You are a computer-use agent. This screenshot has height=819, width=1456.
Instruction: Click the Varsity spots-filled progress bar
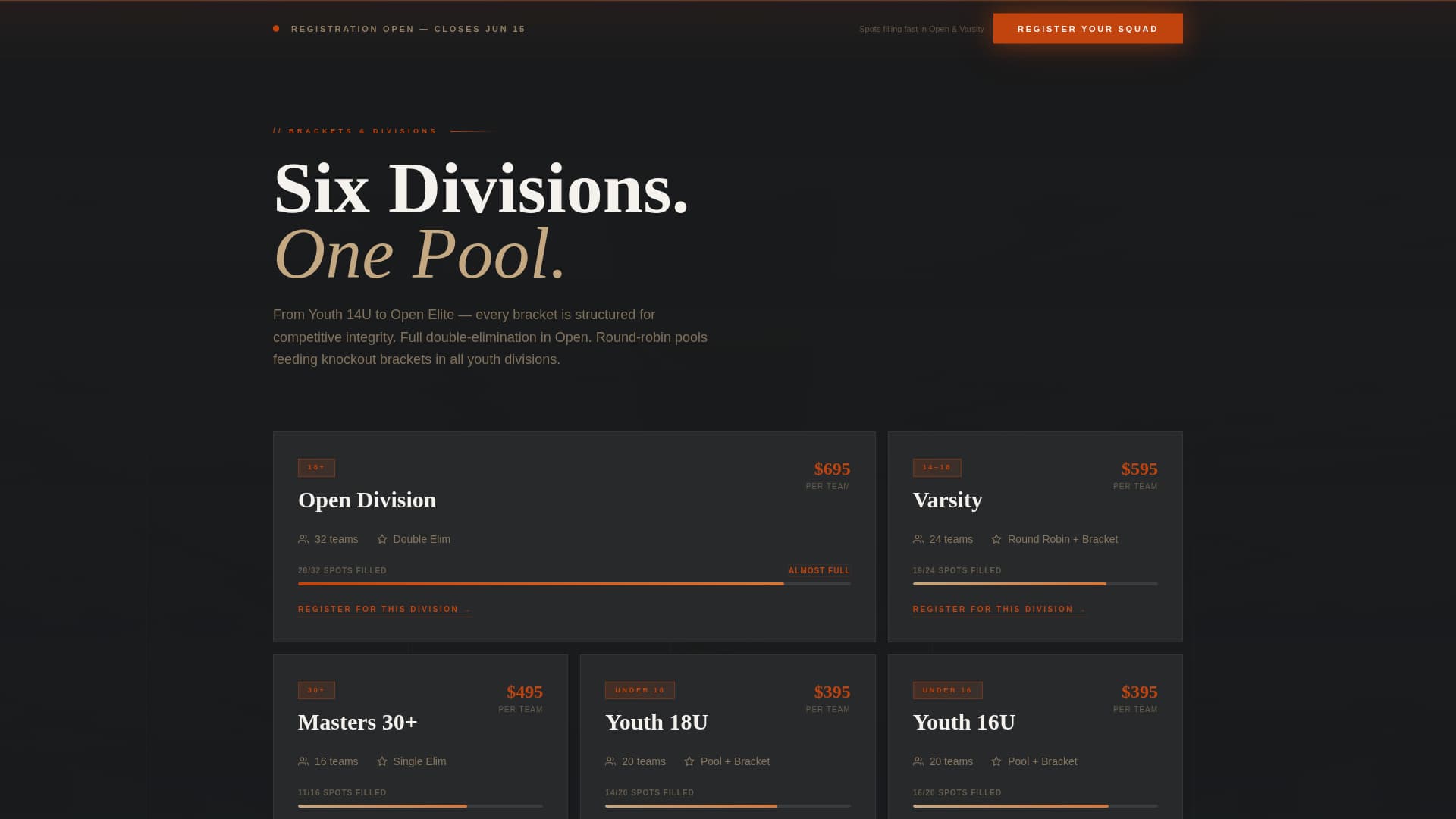click(x=1035, y=584)
